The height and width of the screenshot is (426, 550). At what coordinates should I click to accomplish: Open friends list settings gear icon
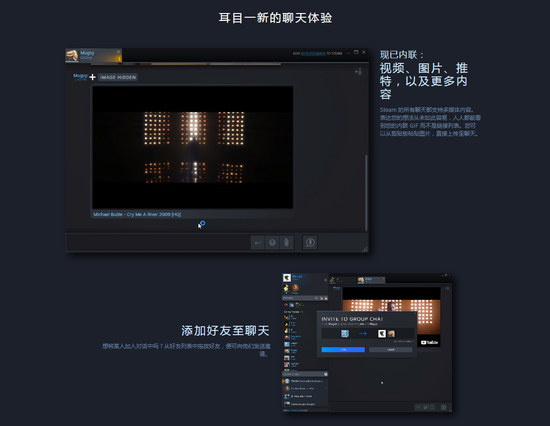pos(325,280)
